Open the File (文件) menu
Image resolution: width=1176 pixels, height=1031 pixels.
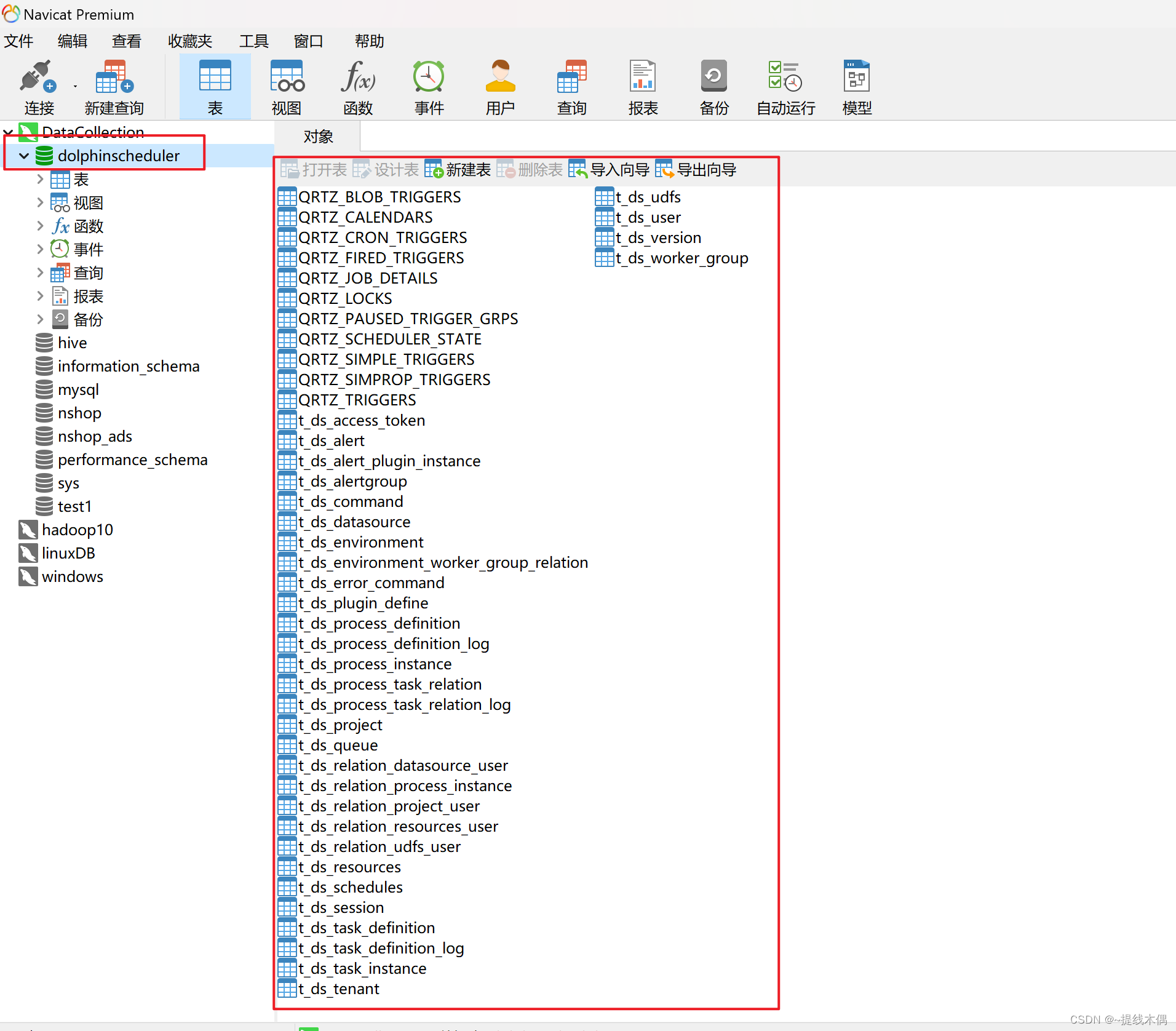[x=18, y=41]
